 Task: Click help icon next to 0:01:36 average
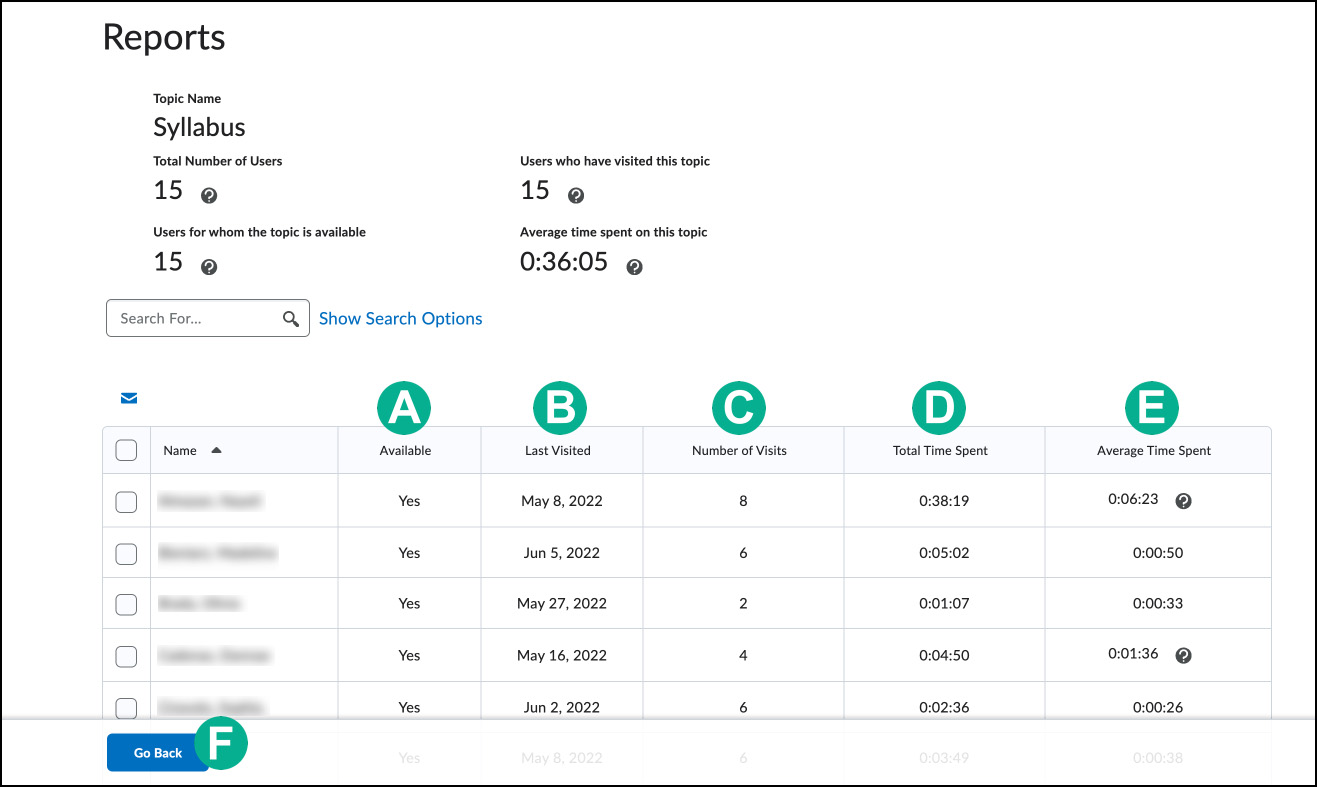click(x=1183, y=655)
